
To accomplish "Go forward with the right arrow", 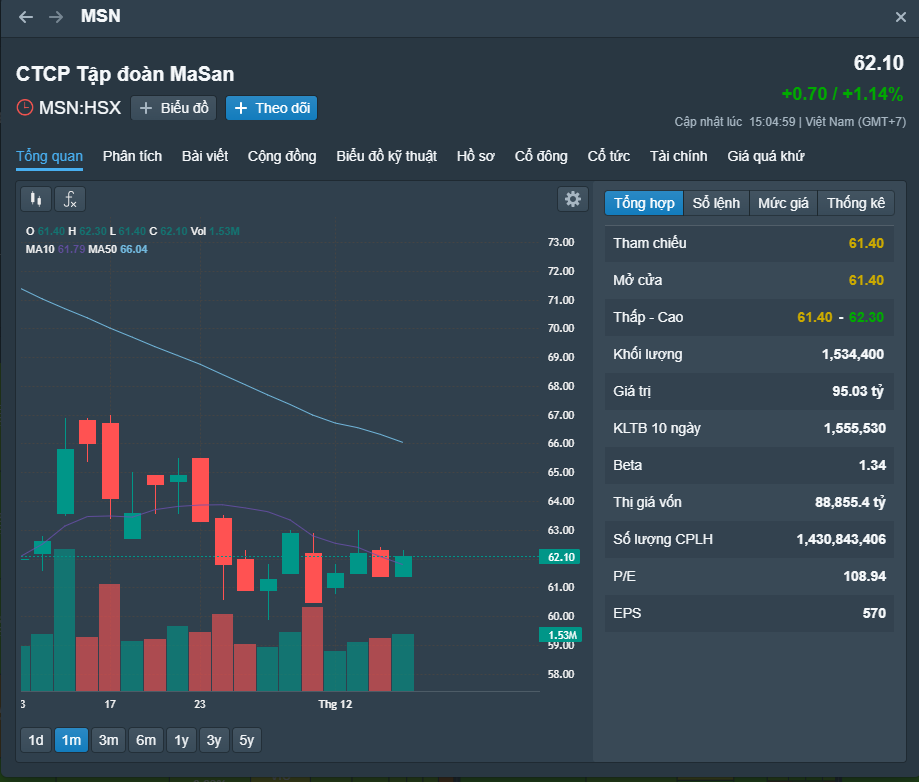I will [x=56, y=17].
